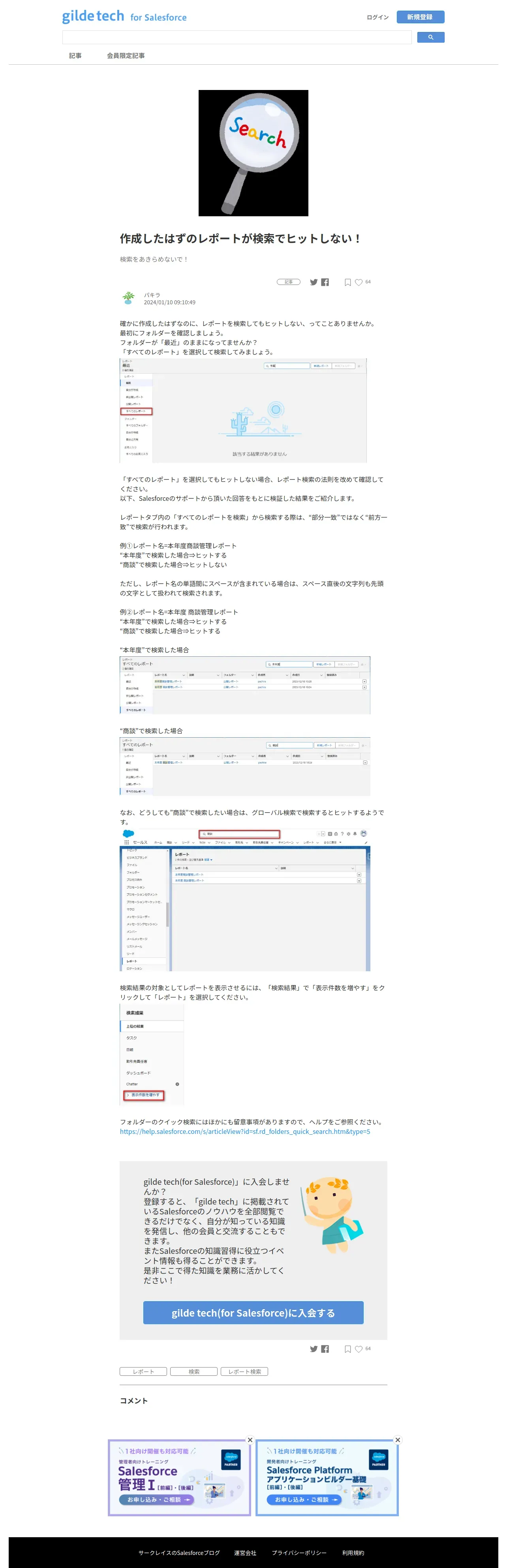Viewport: 507px width, 1568px height.
Task: Focus the site search input field
Action: tap(237, 37)
